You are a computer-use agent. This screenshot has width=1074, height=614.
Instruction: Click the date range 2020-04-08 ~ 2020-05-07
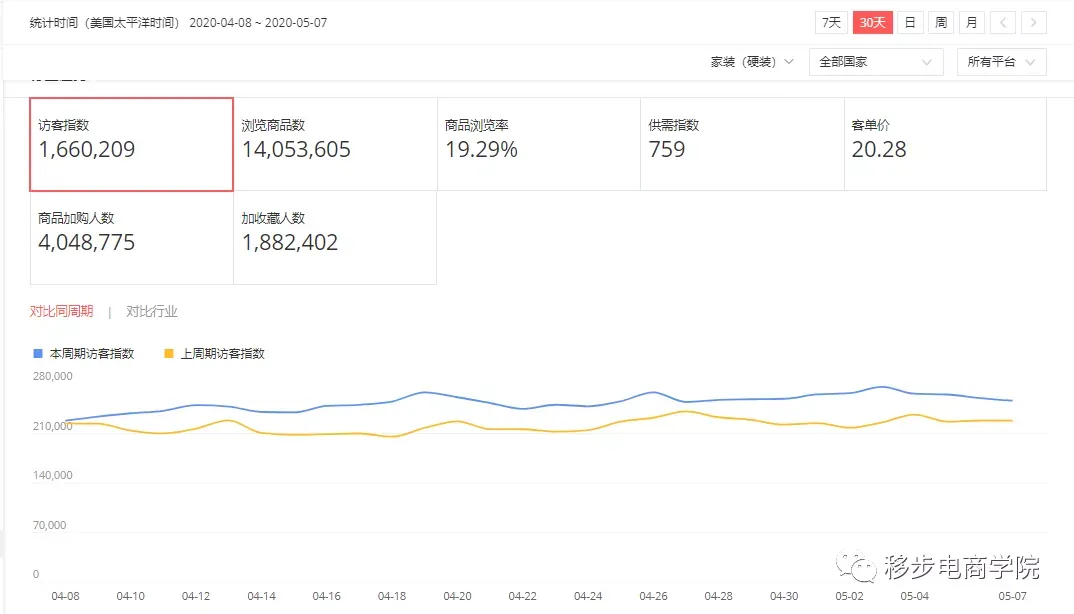coord(258,23)
